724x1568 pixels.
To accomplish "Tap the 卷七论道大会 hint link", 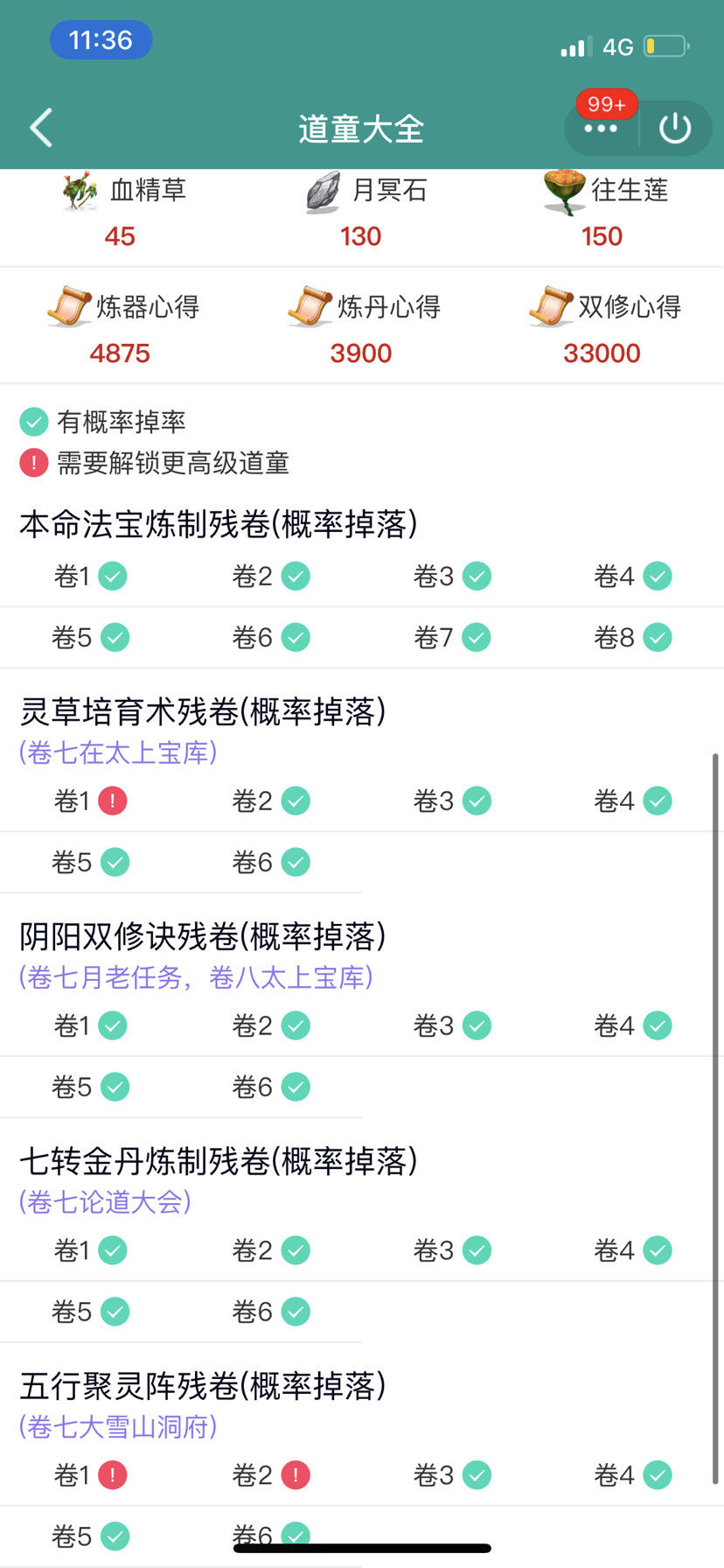I will [105, 1202].
